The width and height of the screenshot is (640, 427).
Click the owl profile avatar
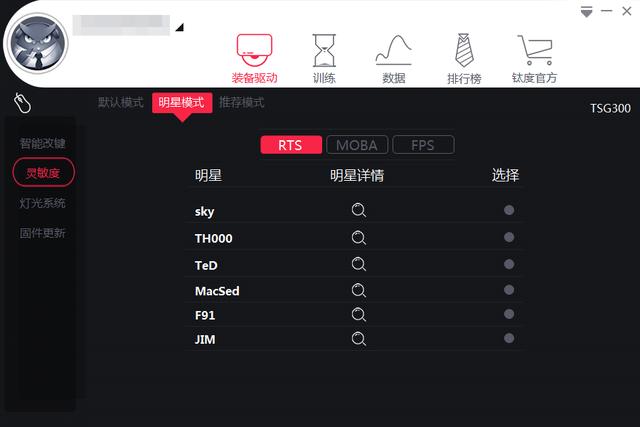click(x=37, y=43)
